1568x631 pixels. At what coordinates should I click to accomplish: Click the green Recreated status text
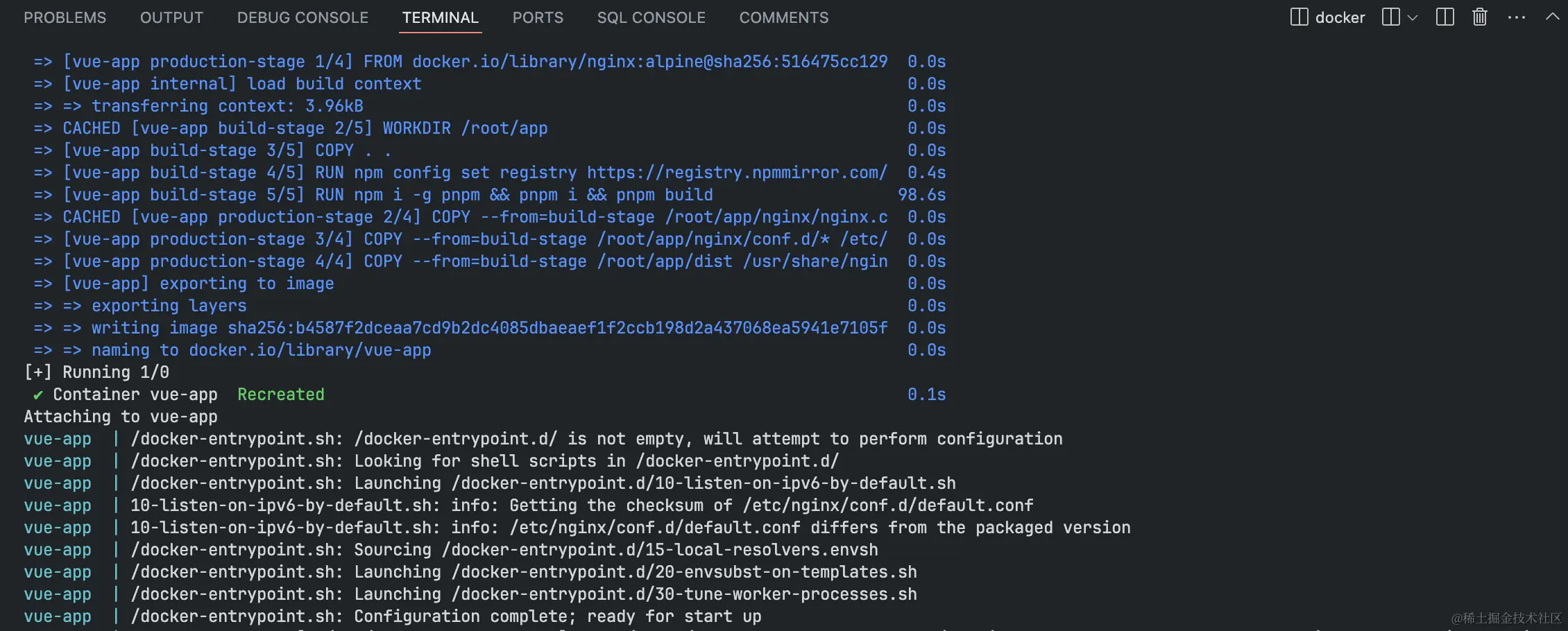click(281, 395)
